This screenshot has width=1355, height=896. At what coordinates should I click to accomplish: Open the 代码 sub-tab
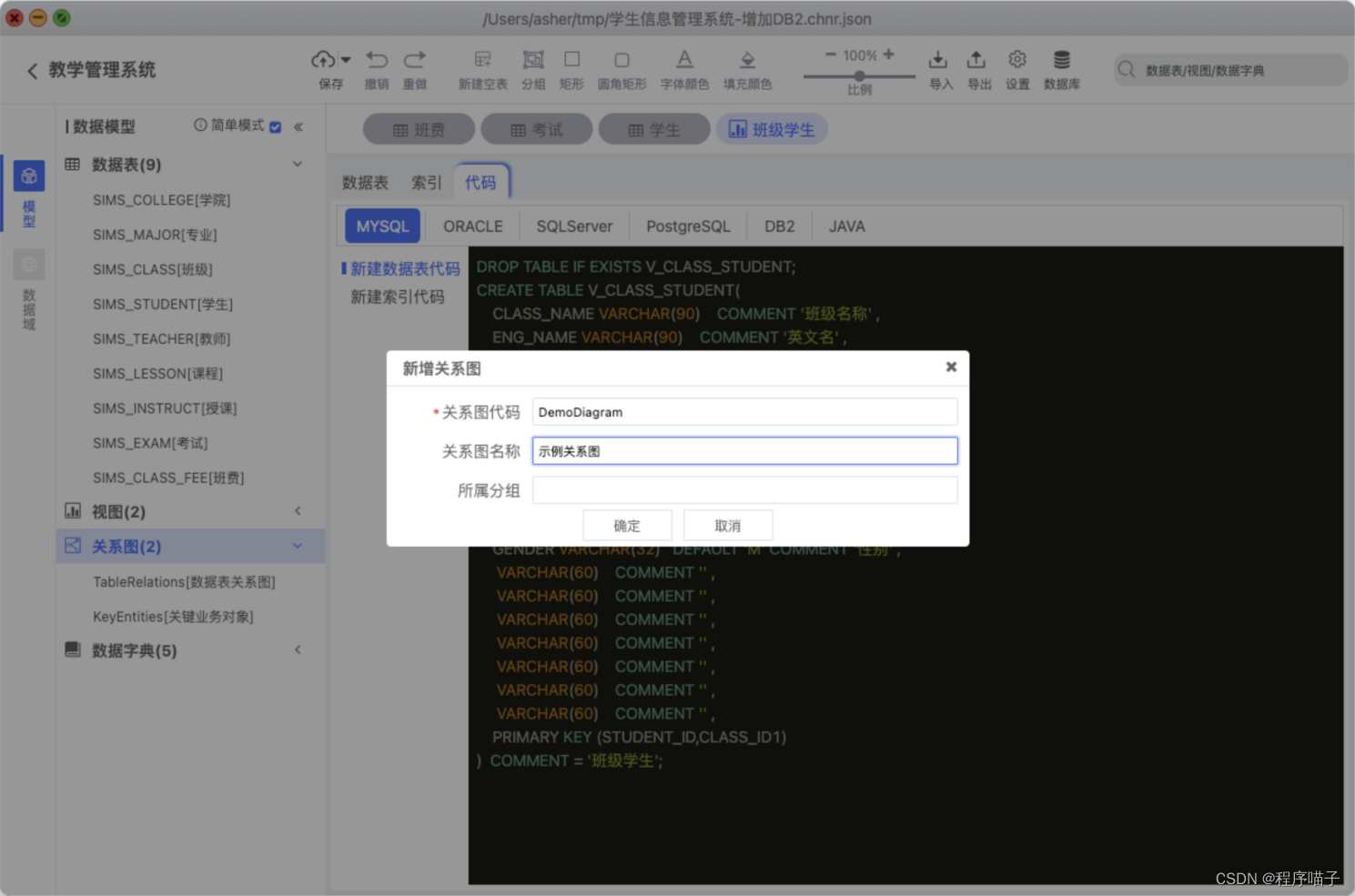[x=480, y=182]
